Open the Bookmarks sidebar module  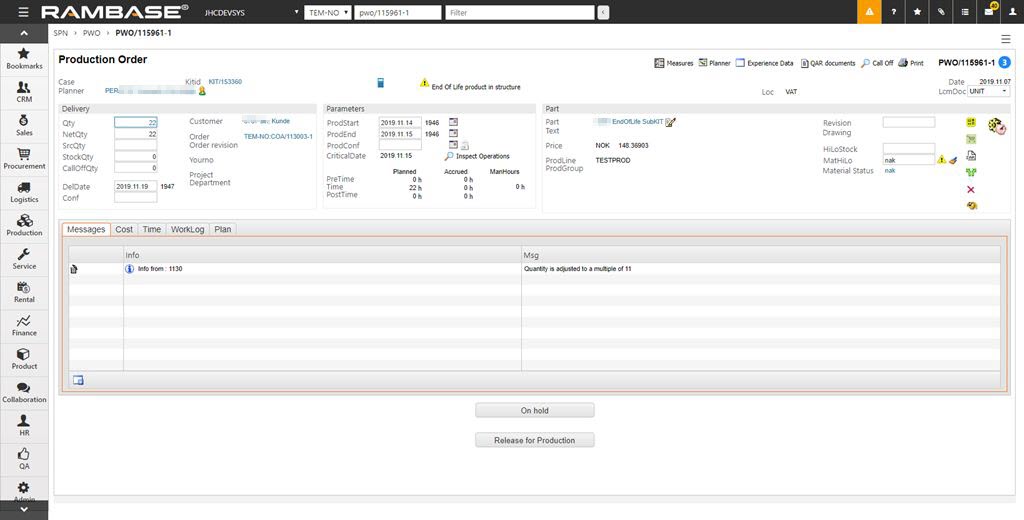tap(24, 58)
